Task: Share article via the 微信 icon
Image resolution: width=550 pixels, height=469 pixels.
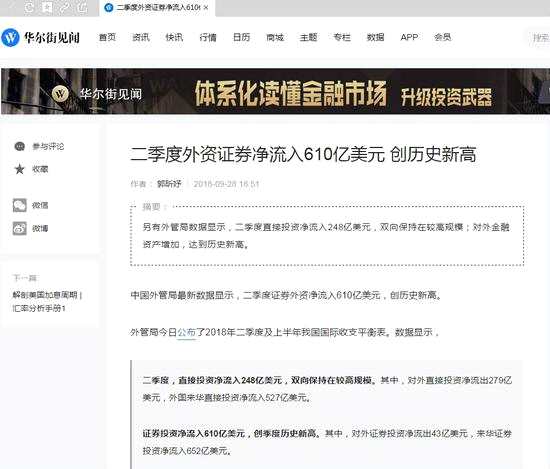Action: coord(20,205)
